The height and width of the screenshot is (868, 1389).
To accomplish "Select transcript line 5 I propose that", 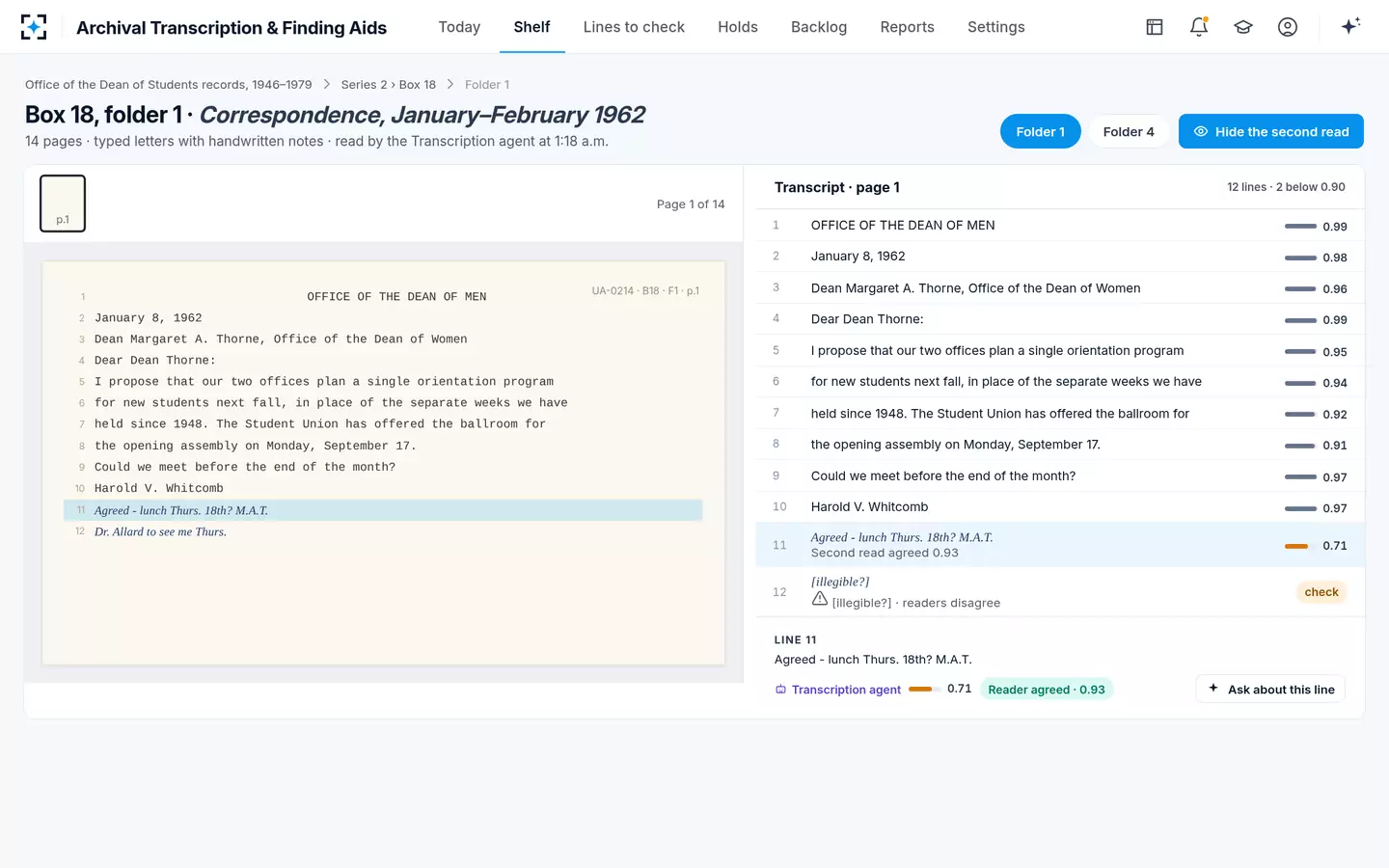I will 1060,351.
